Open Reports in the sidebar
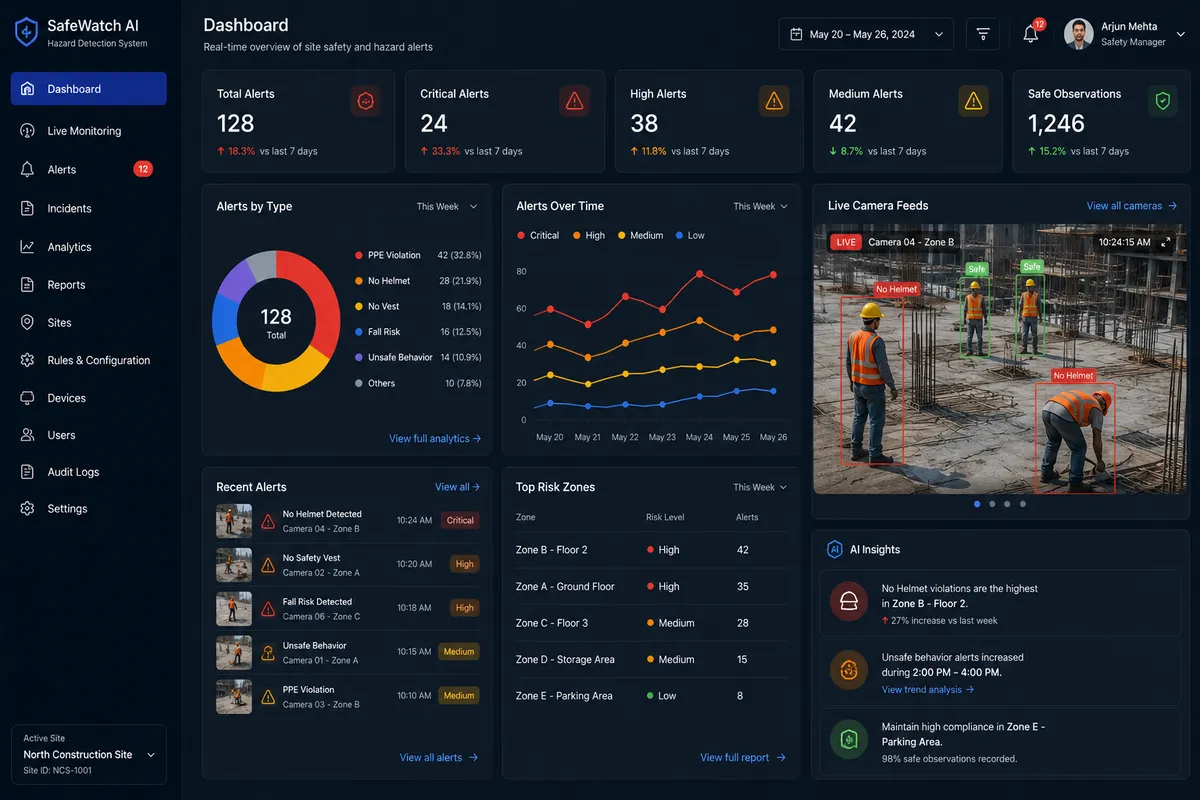 (x=89, y=285)
